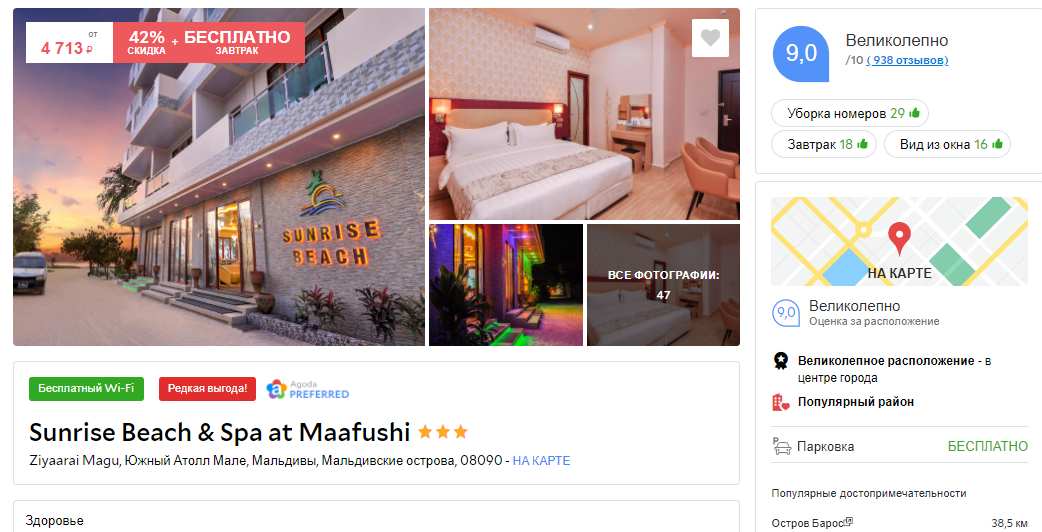The width and height of the screenshot is (1042, 532).
Task: Open all 47 photos thumbnail
Action: (663, 285)
